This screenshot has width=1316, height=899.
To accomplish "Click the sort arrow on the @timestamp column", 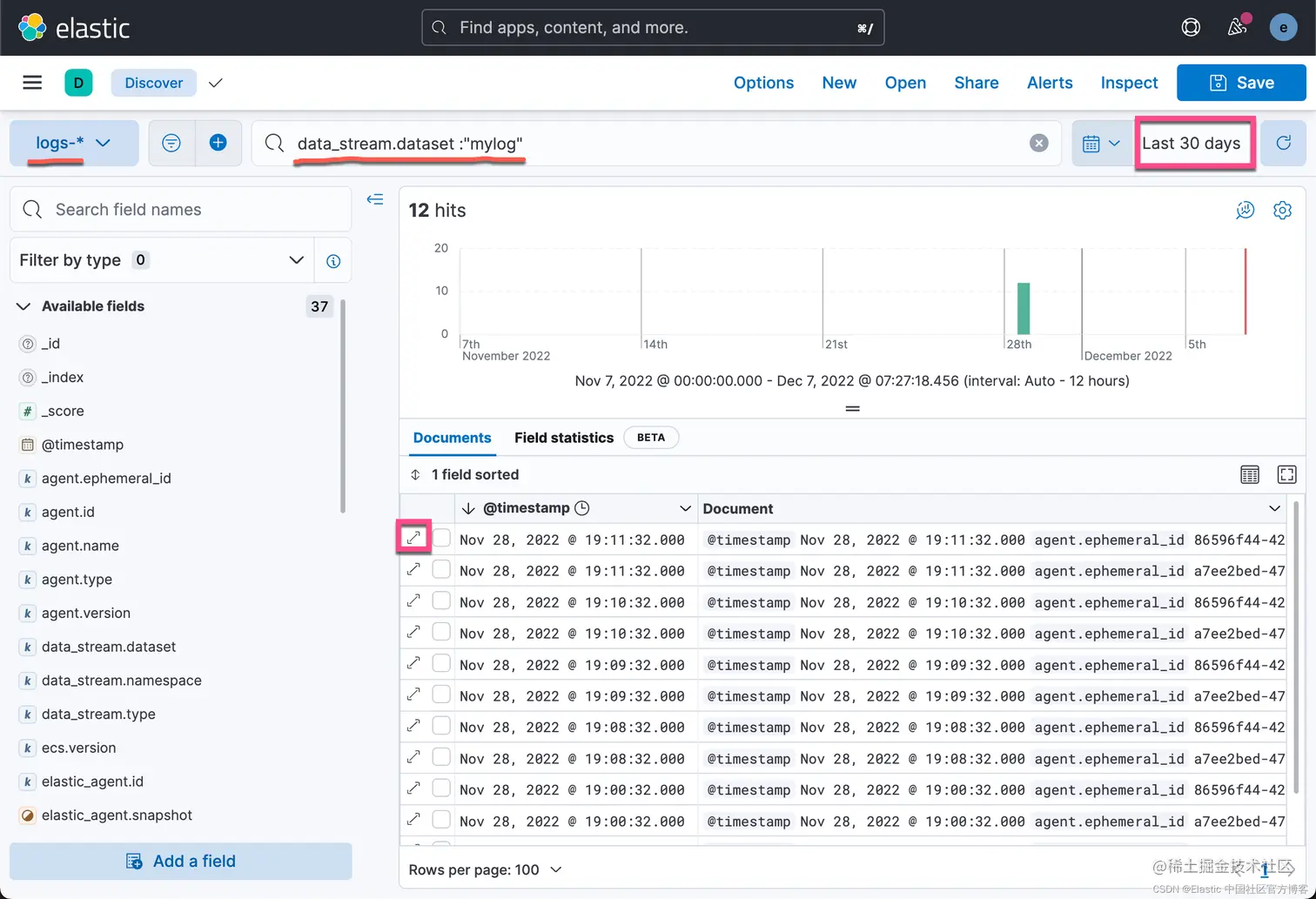I will pyautogui.click(x=468, y=508).
